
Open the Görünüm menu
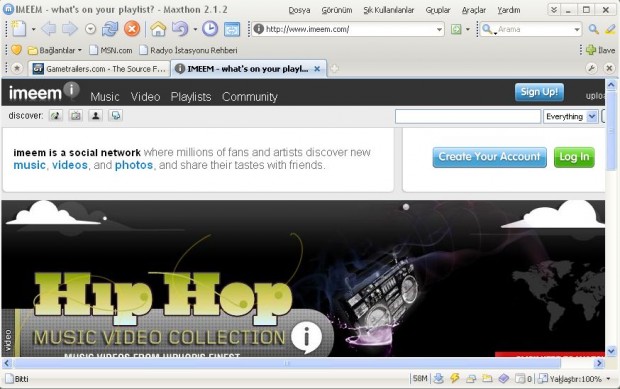click(x=336, y=10)
